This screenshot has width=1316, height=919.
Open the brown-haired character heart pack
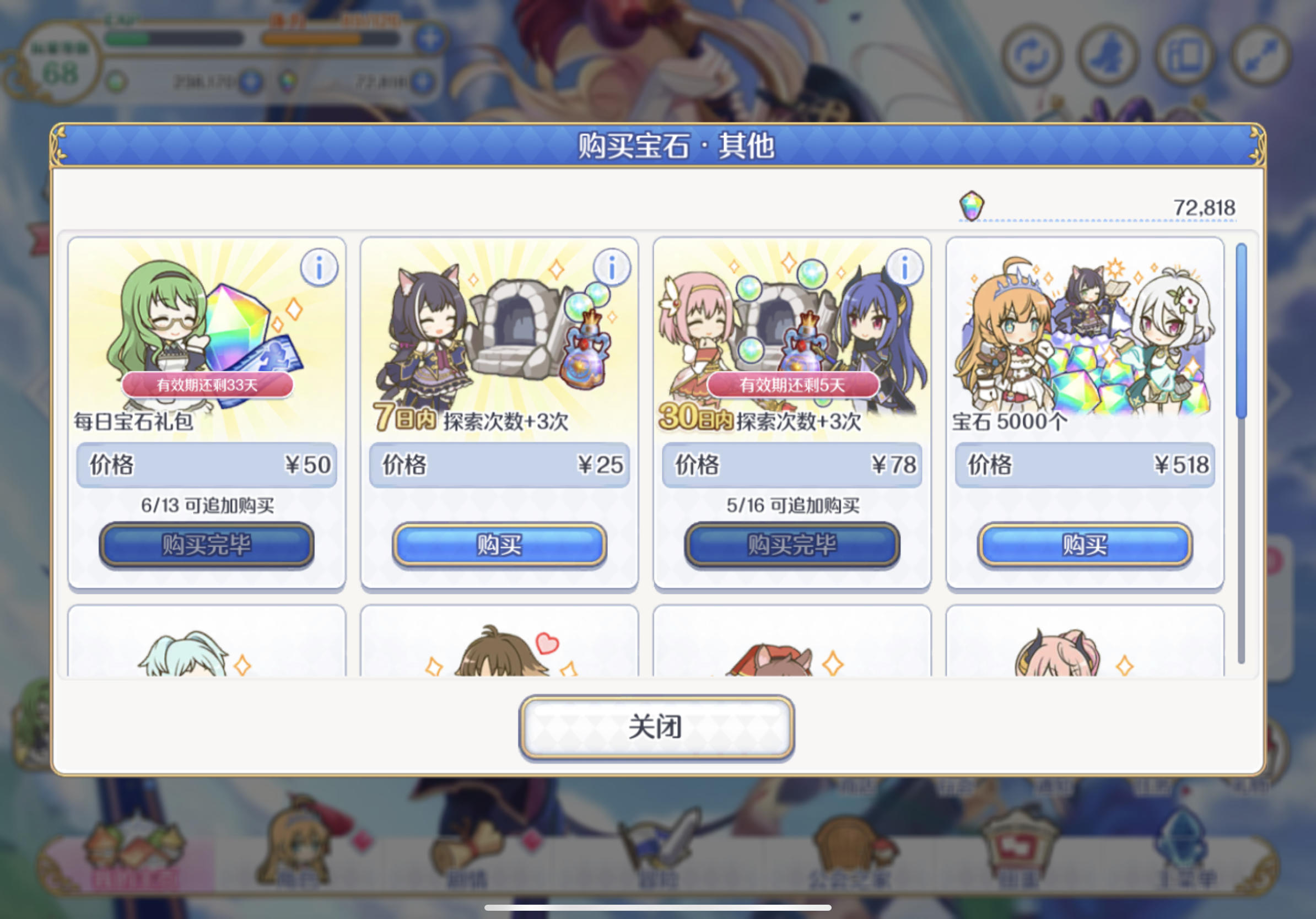(x=499, y=642)
